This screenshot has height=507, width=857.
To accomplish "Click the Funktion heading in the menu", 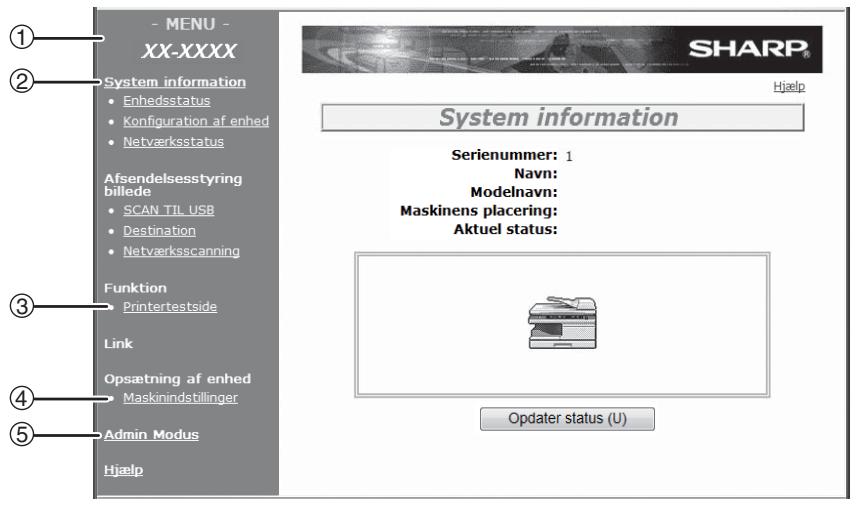I will [x=136, y=288].
